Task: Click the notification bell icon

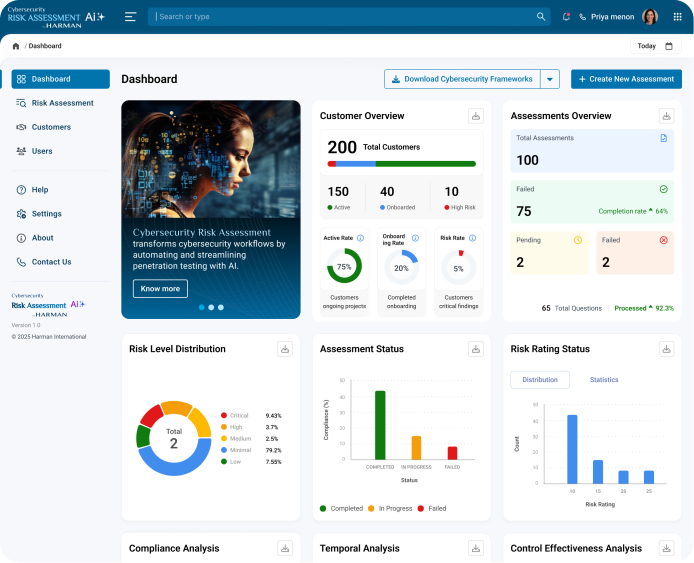Action: (x=566, y=17)
